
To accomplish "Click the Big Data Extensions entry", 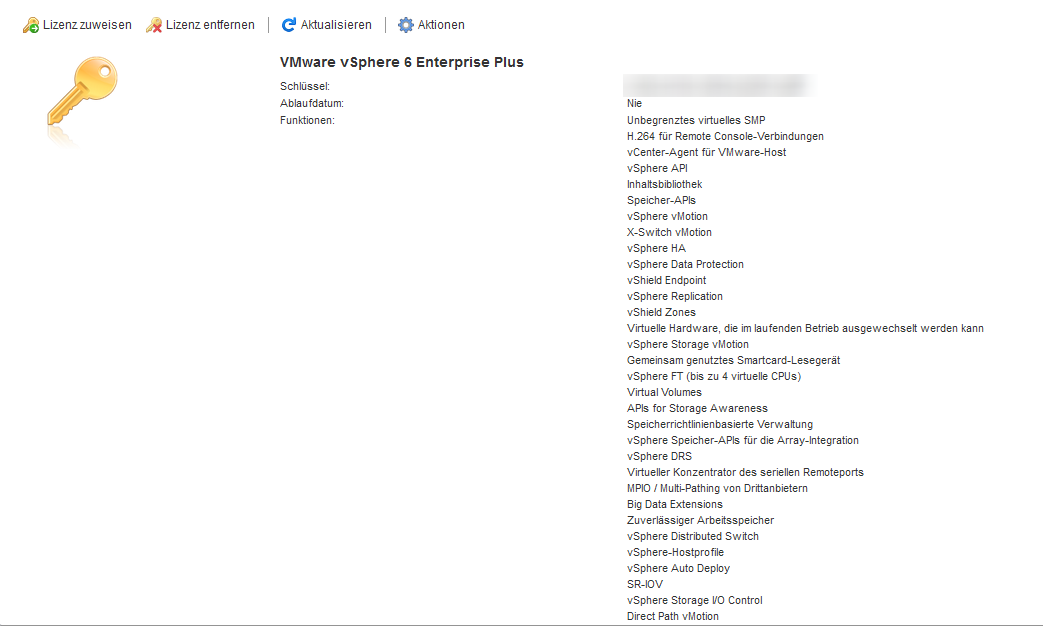I will [x=674, y=504].
